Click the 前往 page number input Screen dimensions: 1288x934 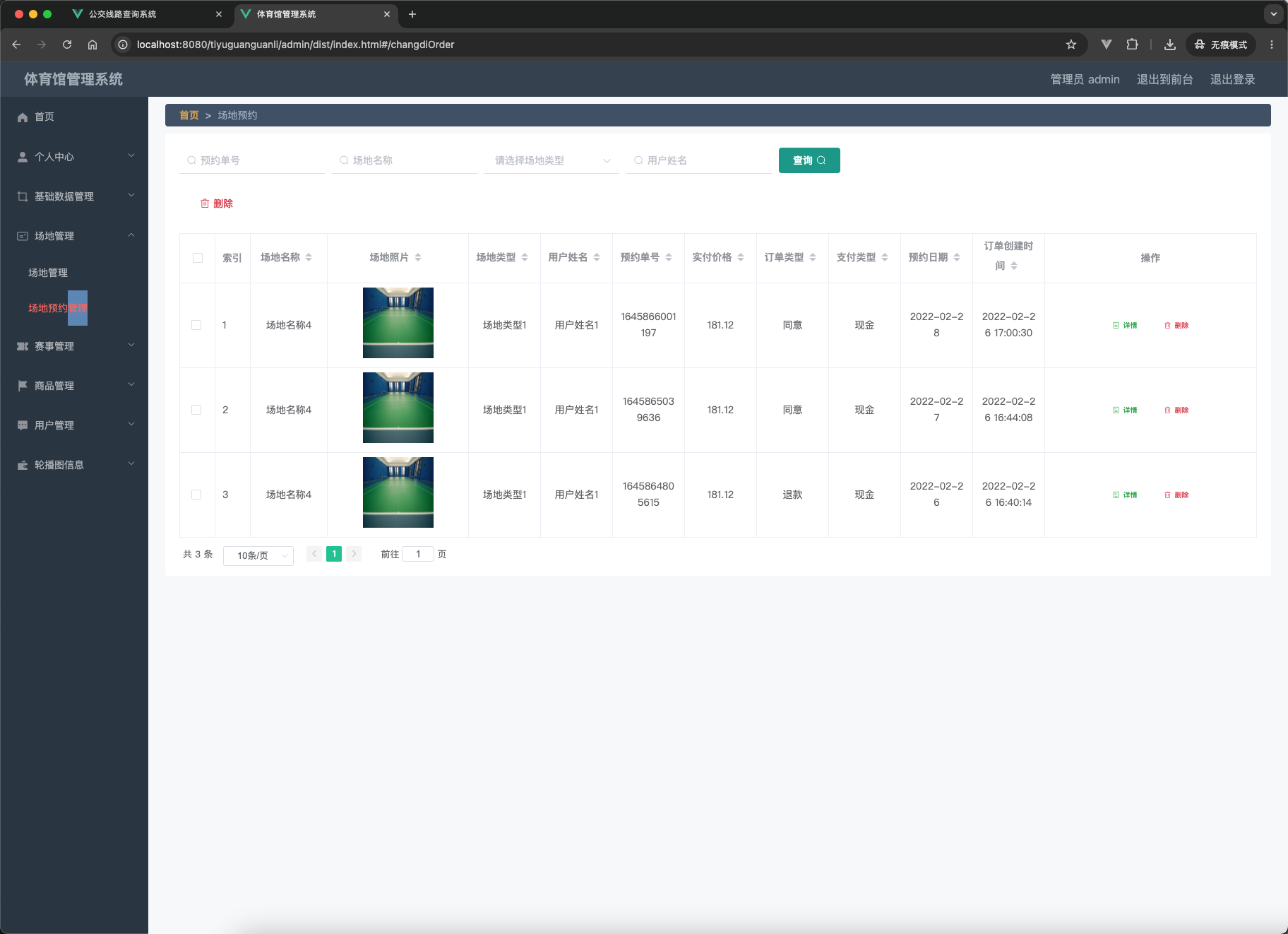(x=418, y=554)
